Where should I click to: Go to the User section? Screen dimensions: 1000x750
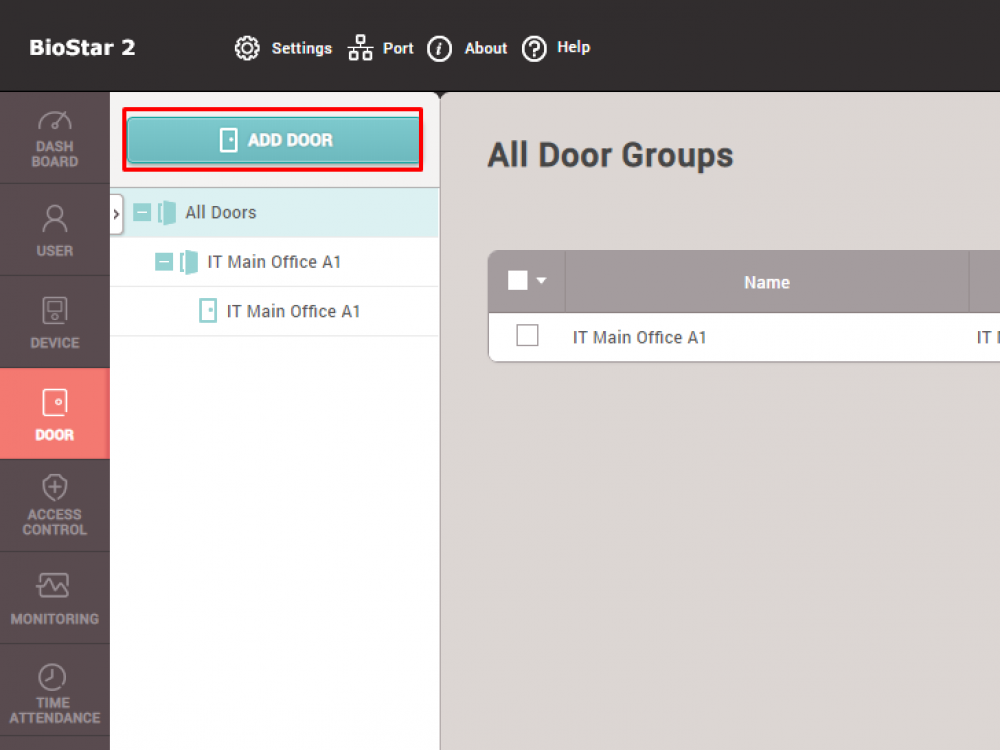coord(54,230)
